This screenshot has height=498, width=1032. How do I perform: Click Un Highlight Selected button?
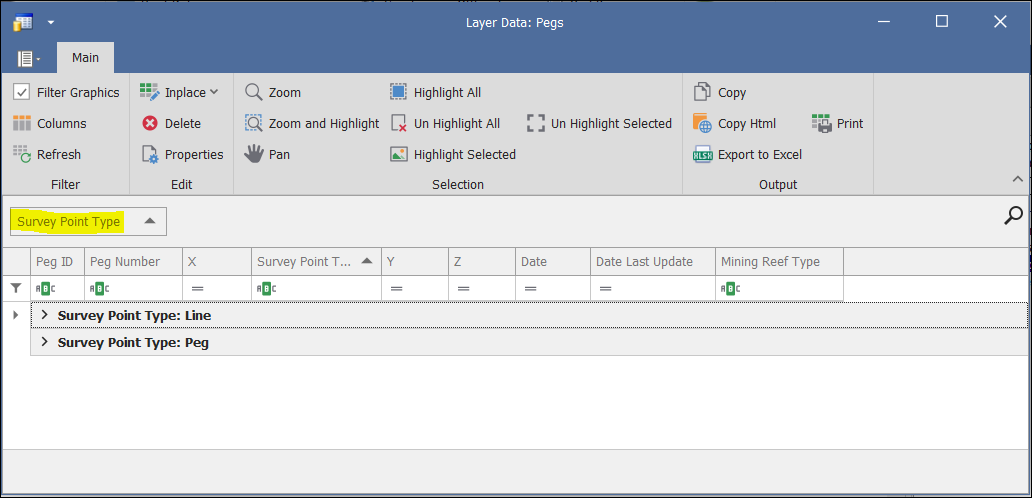[x=599, y=123]
